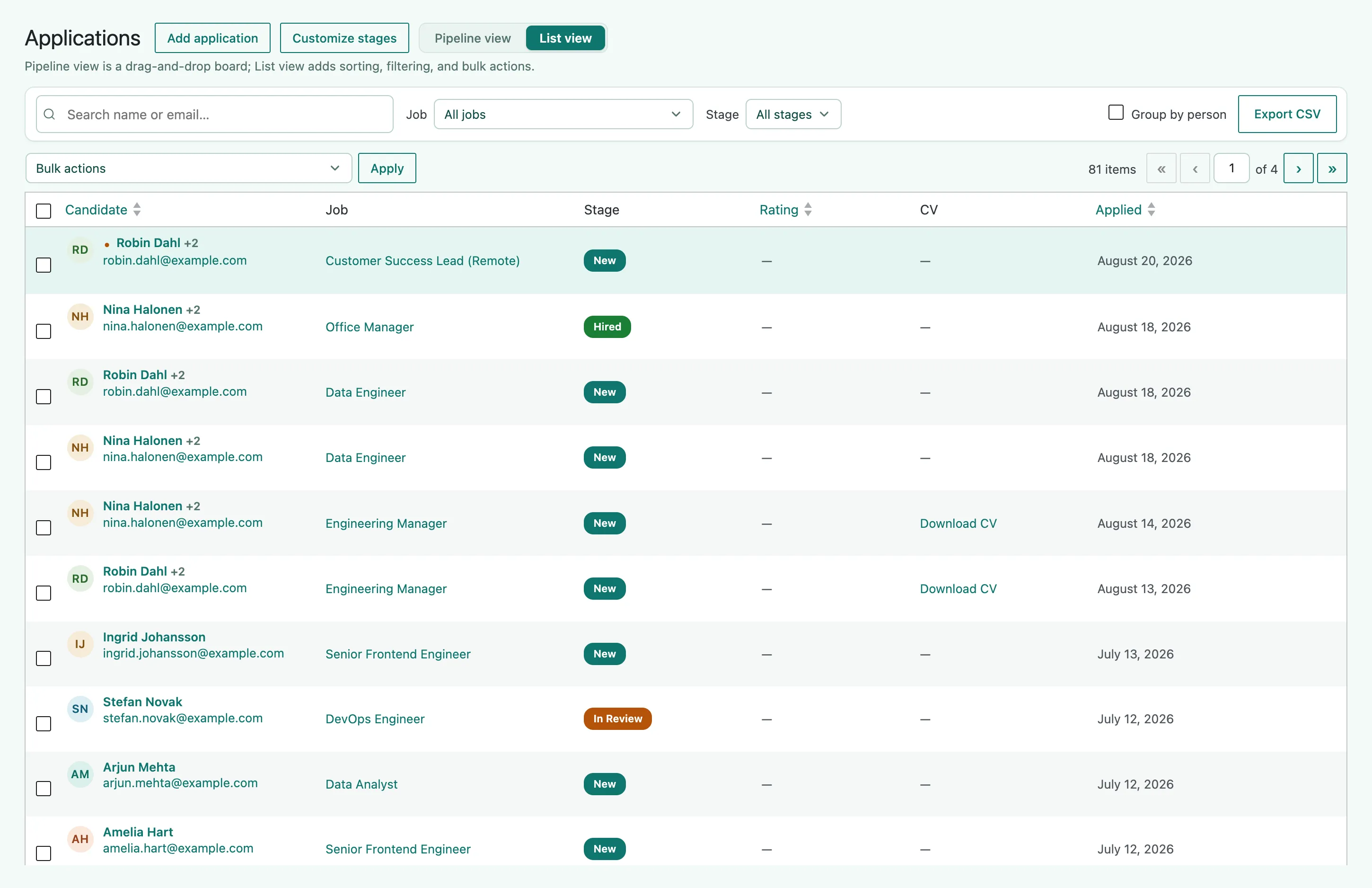Enable Group by person checkbox

coord(1116,113)
